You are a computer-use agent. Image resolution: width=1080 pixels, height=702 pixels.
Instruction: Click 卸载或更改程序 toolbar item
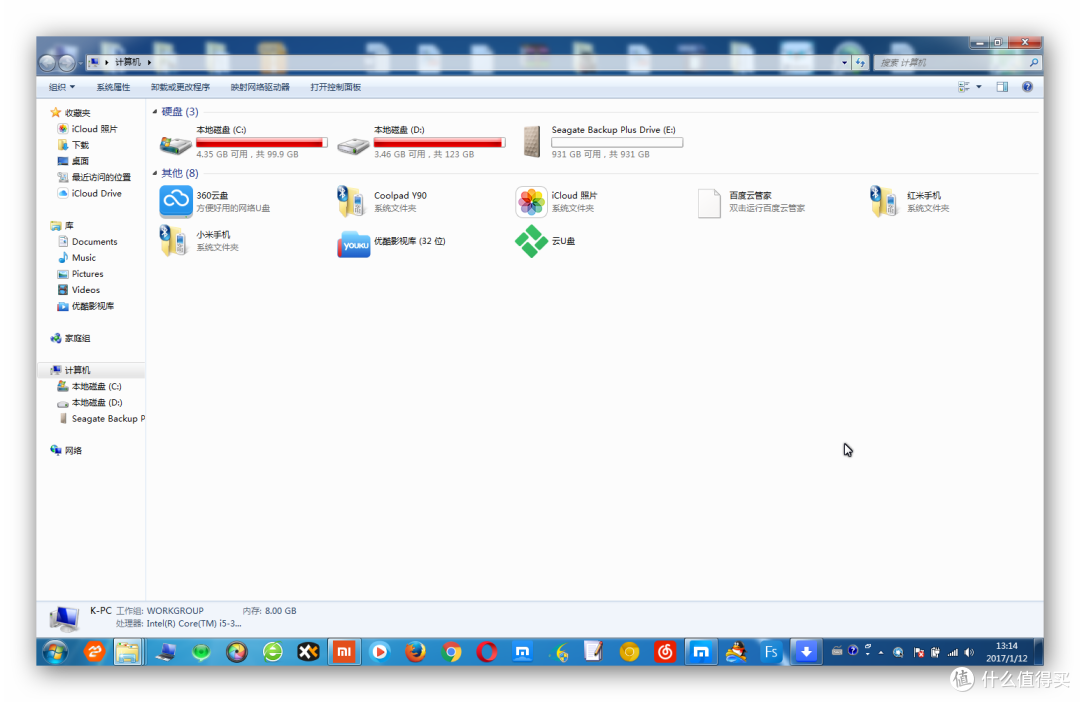tap(180, 87)
